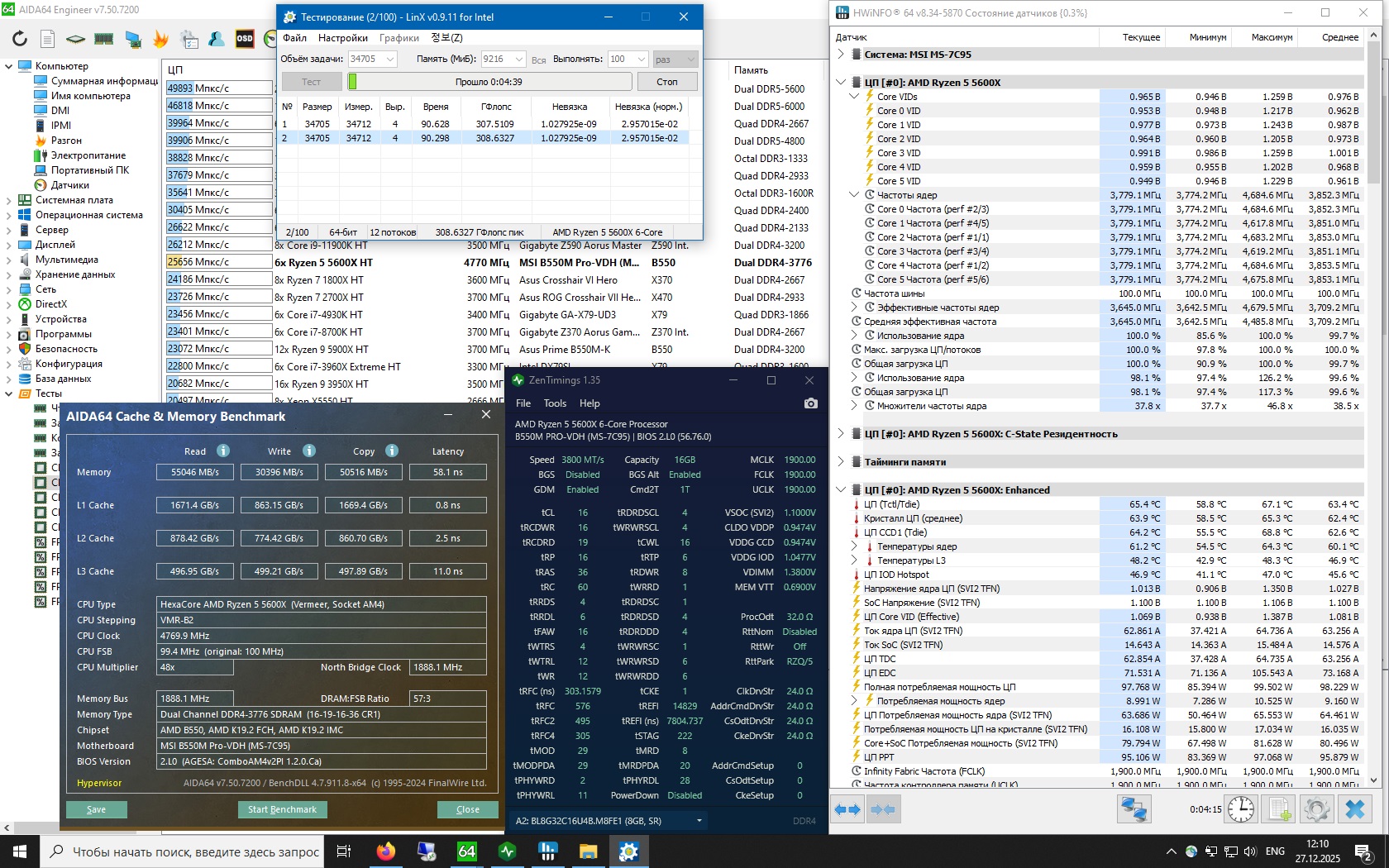
Task: Click the OSD panel icon in AIDA64 toolbar
Action: 245,38
